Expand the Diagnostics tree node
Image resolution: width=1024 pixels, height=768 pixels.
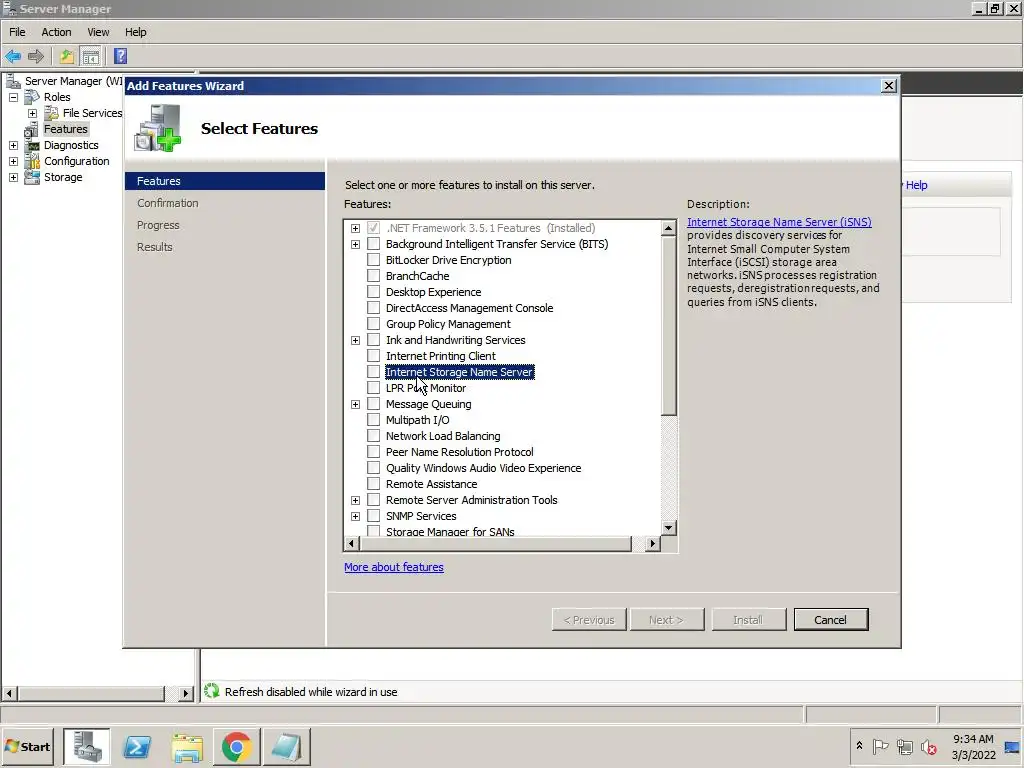(13, 145)
